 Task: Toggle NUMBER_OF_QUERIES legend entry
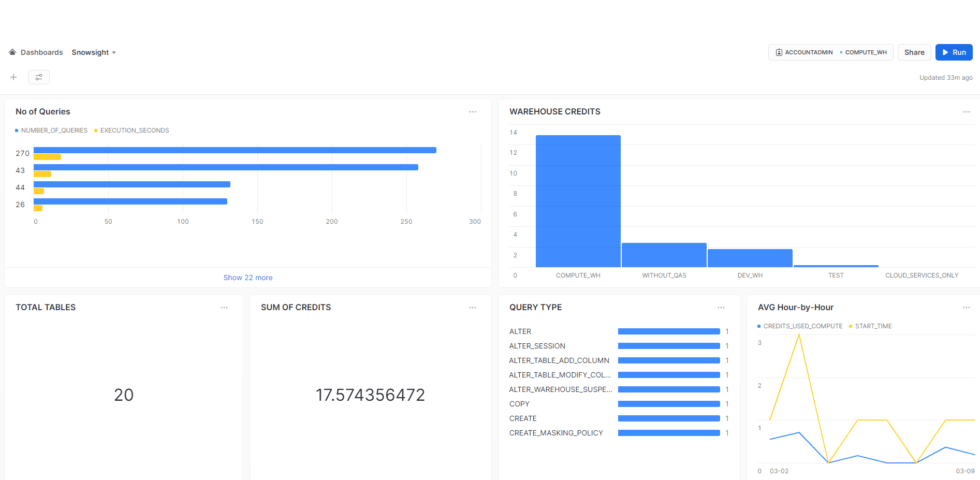[51, 131]
